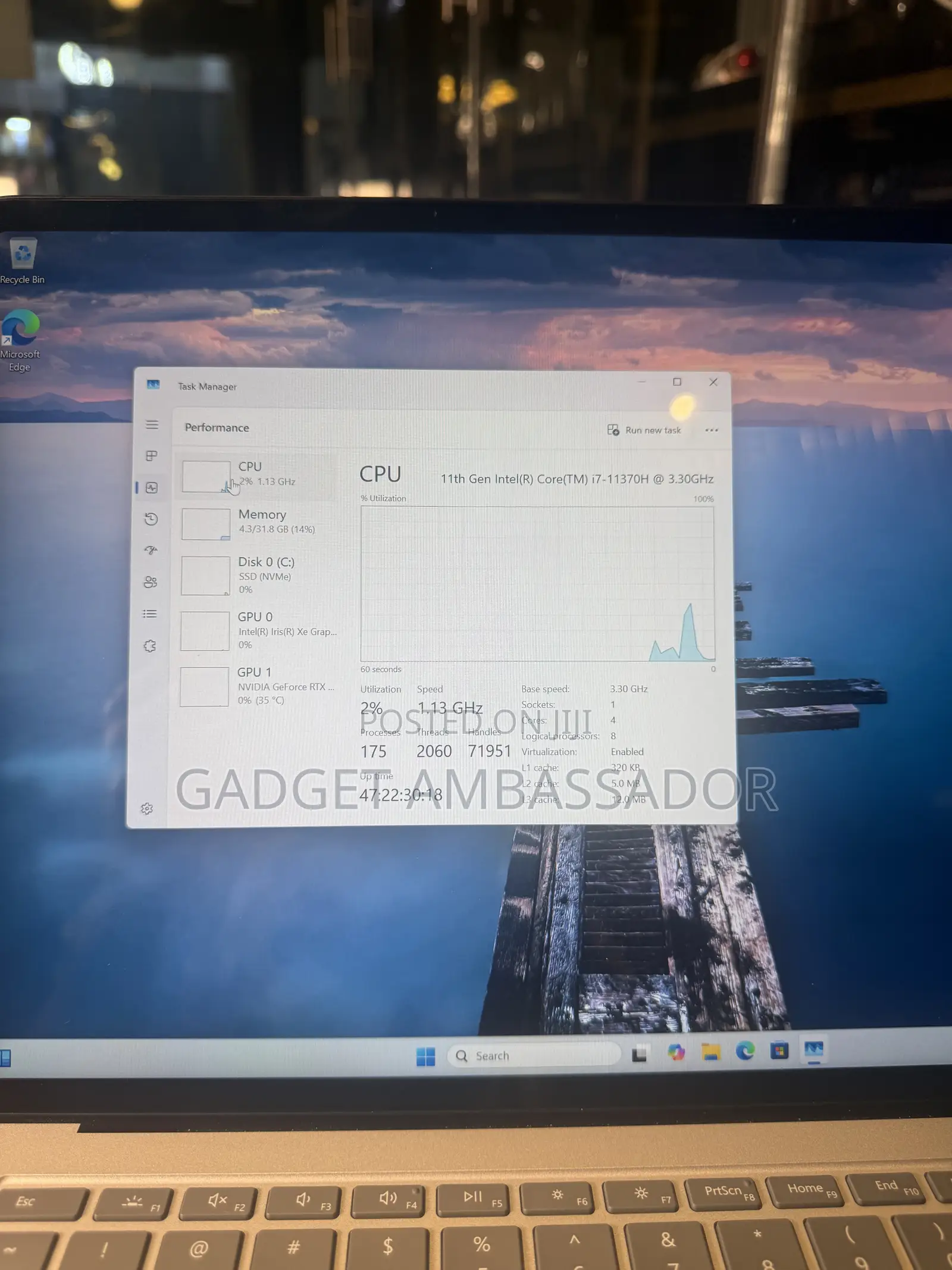Open Copilot from the taskbar
Screen dimensions: 952x1270
(x=676, y=1053)
